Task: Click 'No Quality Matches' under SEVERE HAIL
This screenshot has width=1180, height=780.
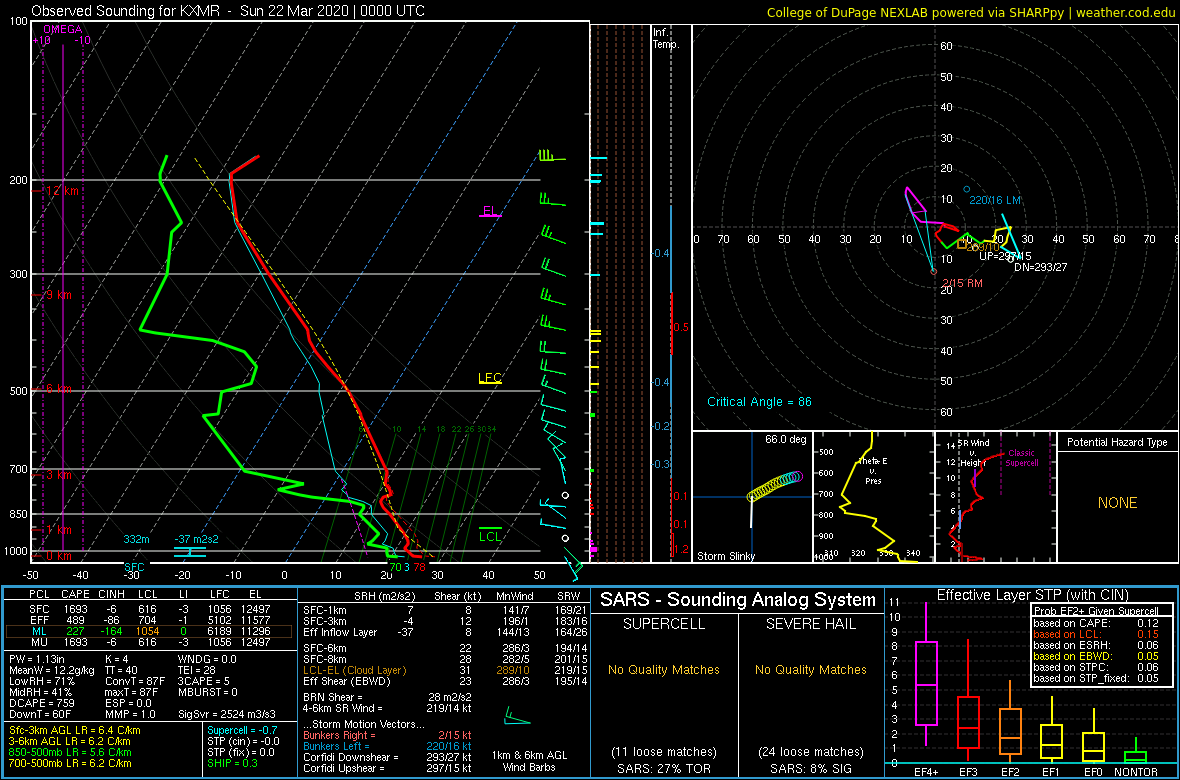Action: pyautogui.click(x=810, y=669)
